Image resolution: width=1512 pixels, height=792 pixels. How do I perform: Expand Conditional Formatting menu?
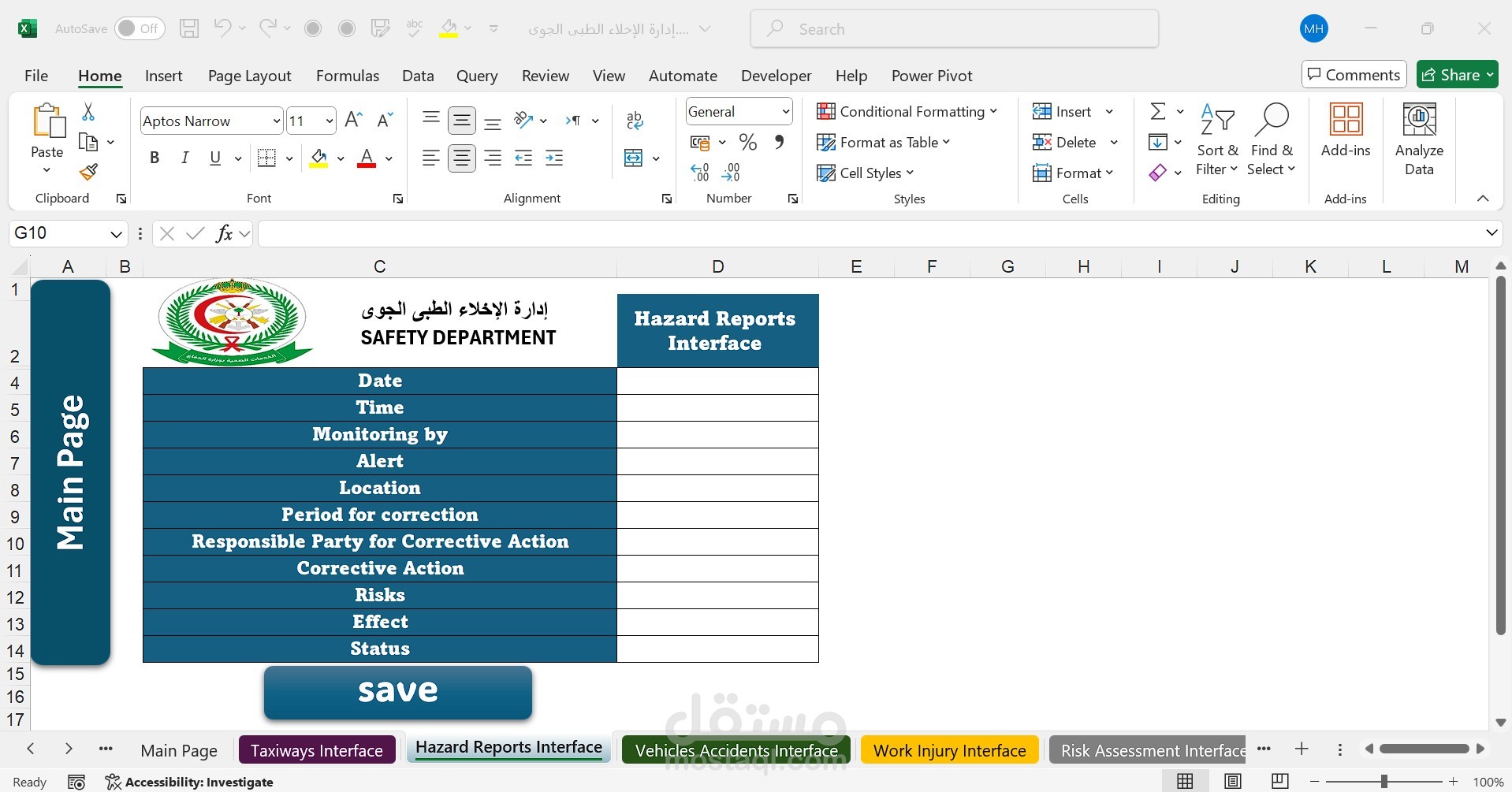(907, 111)
